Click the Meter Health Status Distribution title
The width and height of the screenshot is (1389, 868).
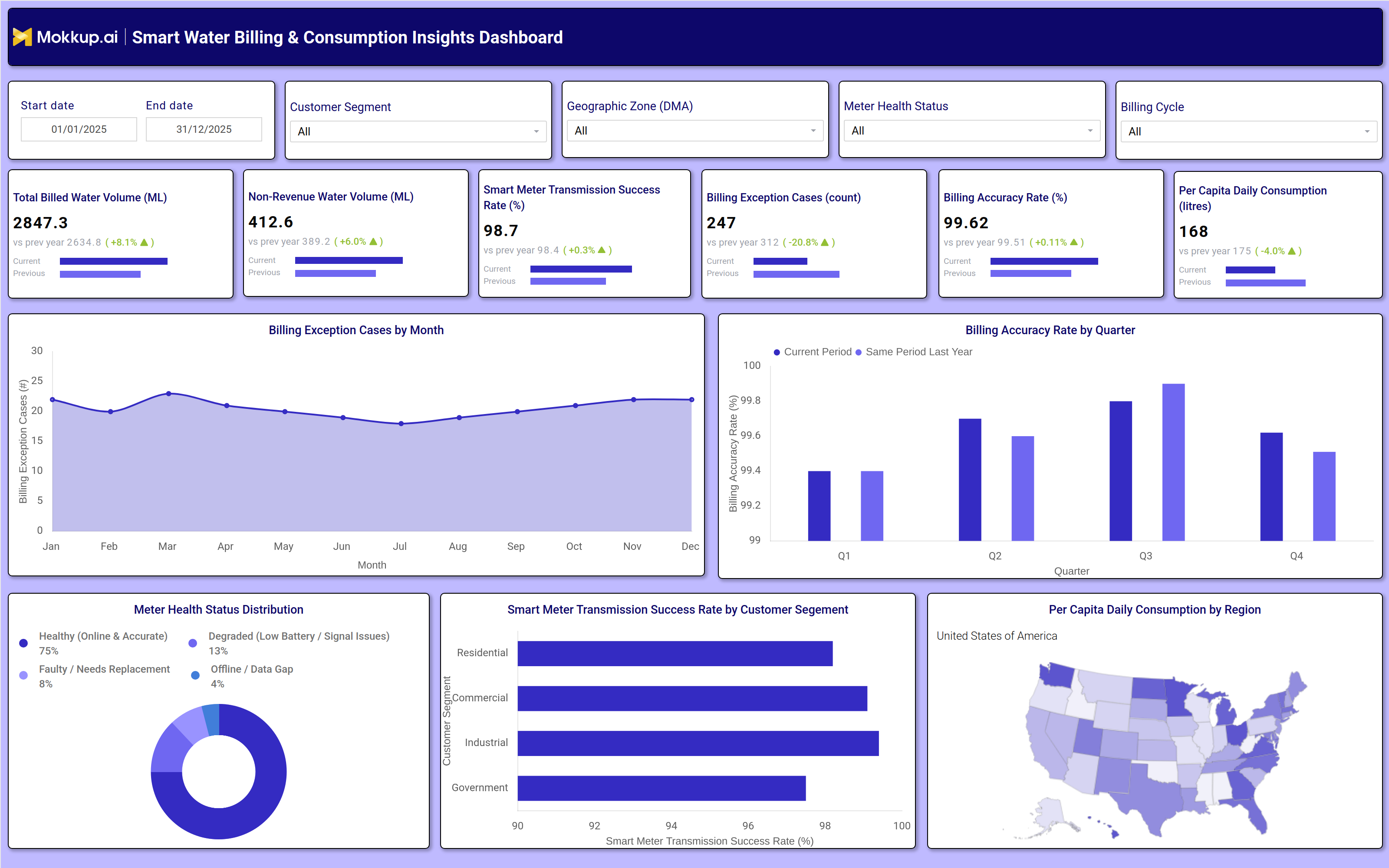pos(219,610)
